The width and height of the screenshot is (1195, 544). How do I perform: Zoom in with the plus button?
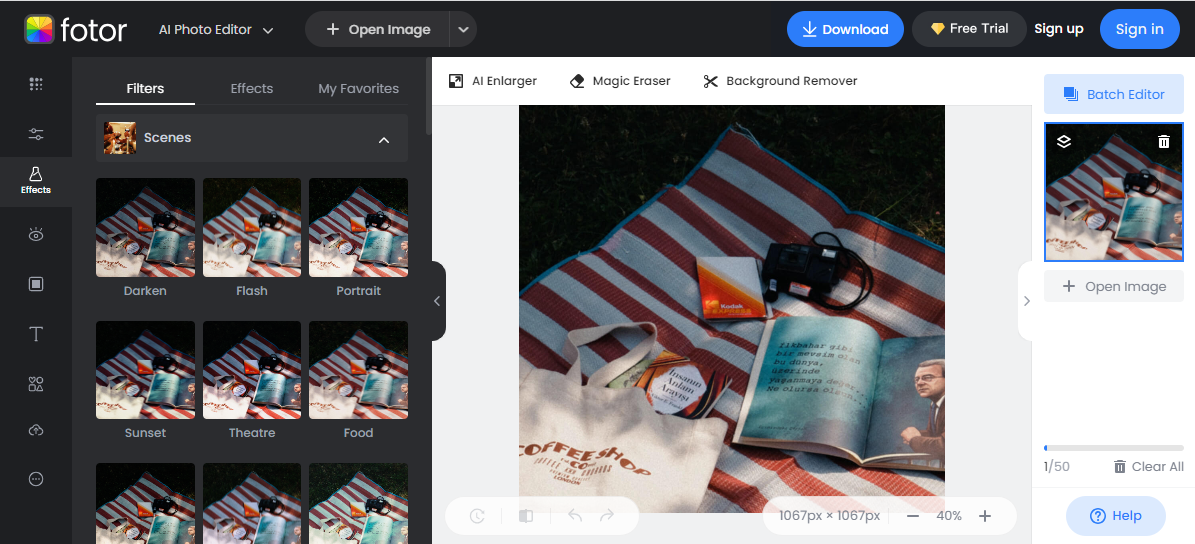click(985, 516)
